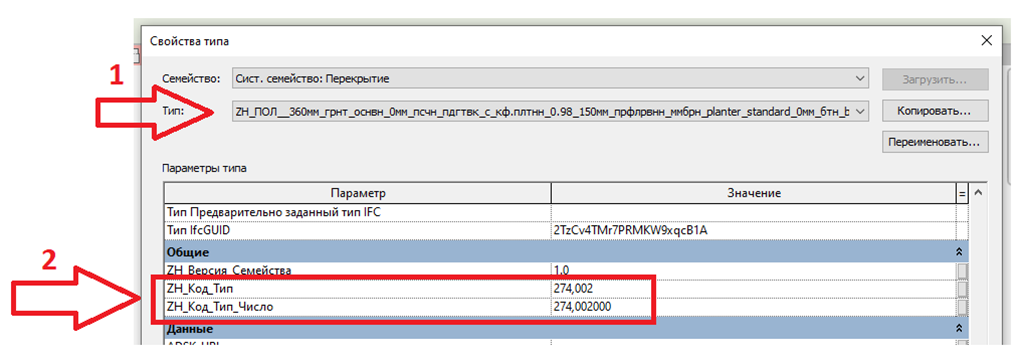Click the empty value of Предварительно заданный тип IFC

click(x=754, y=212)
